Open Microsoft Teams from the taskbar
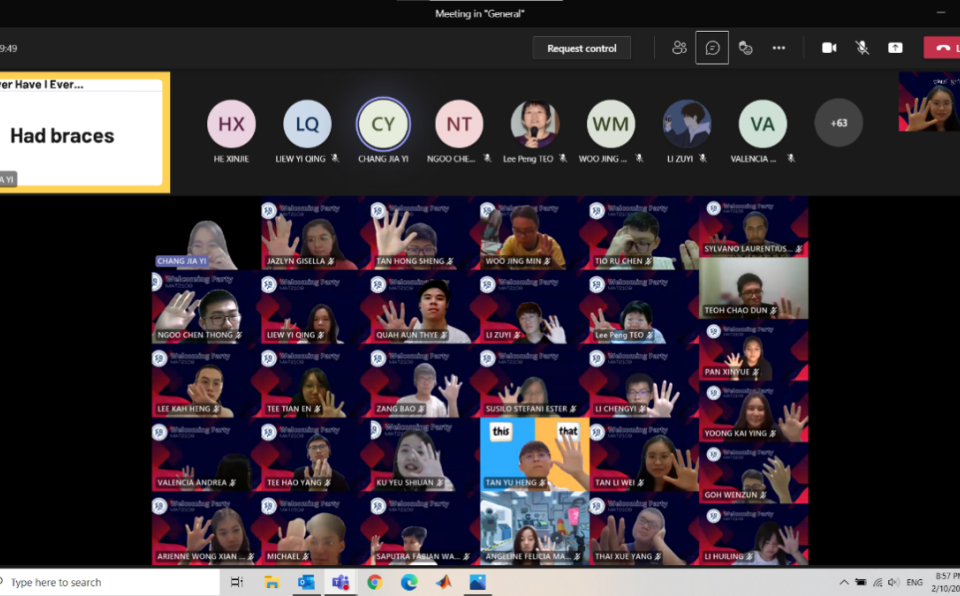Image resolution: width=960 pixels, height=596 pixels. point(340,582)
